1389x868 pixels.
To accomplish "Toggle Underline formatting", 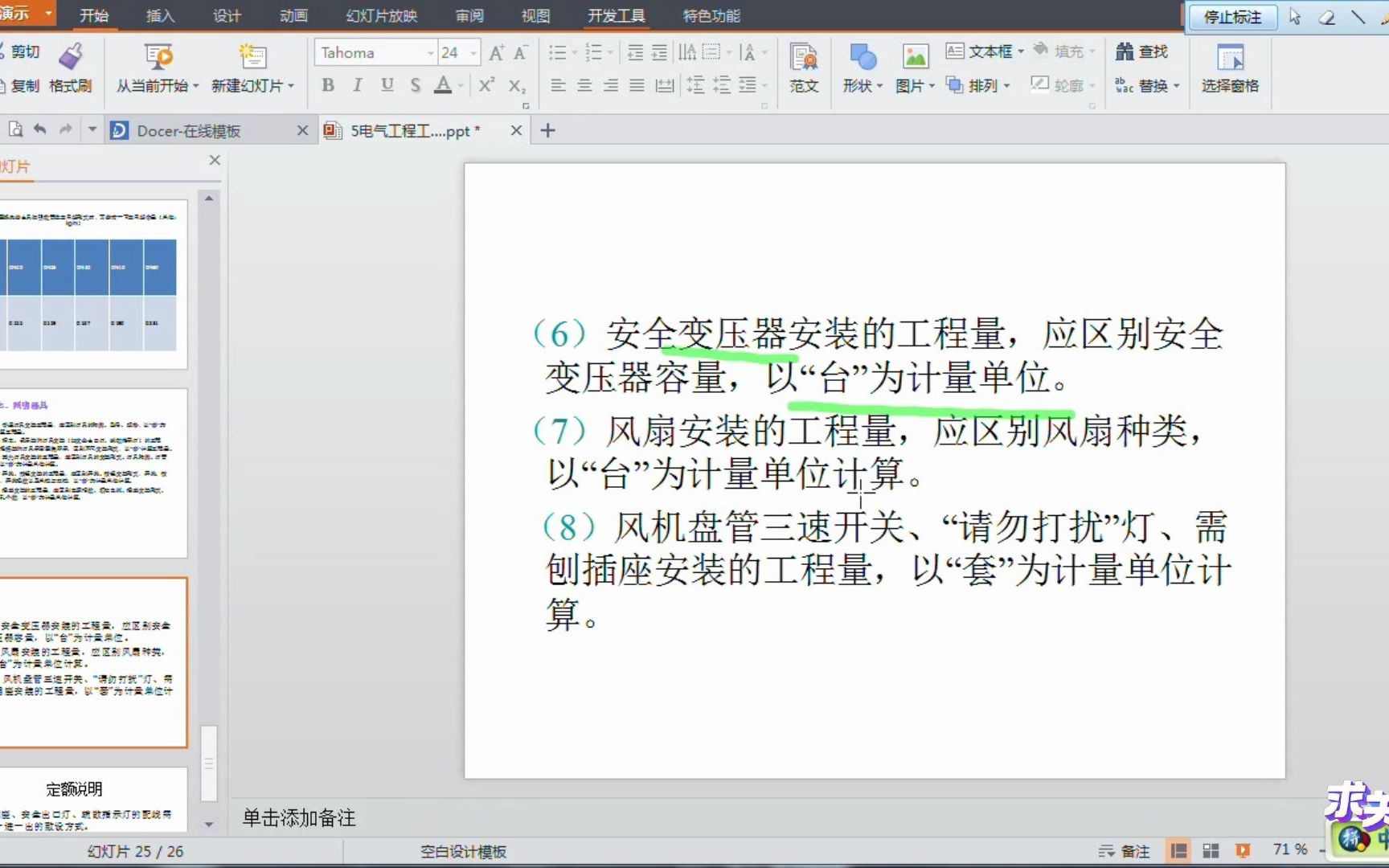I will (387, 85).
